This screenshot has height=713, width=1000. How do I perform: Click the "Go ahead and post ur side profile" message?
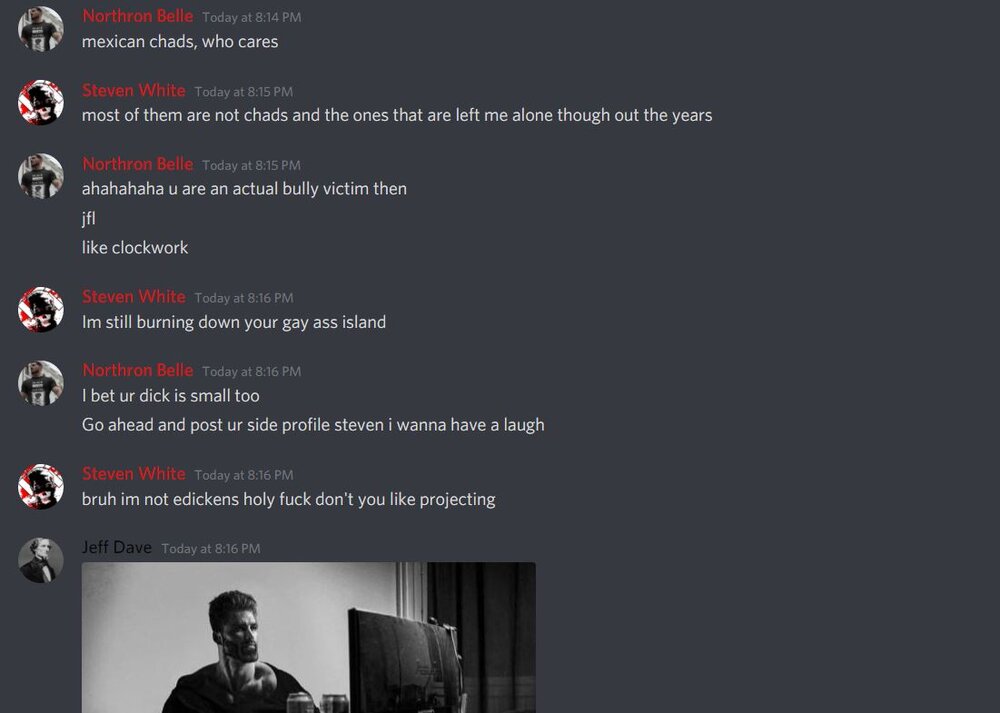point(313,425)
